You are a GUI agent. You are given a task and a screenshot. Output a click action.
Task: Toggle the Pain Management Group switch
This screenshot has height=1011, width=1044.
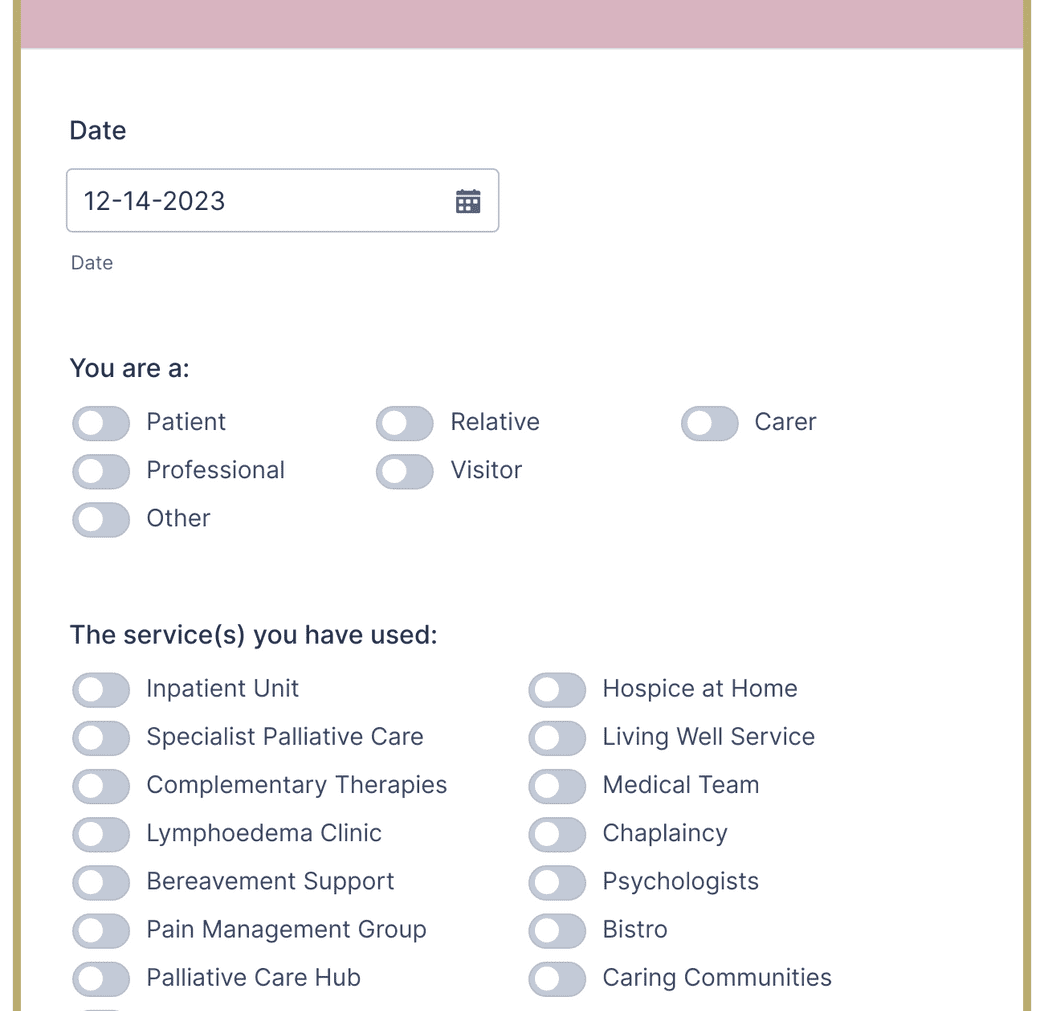tap(100, 930)
